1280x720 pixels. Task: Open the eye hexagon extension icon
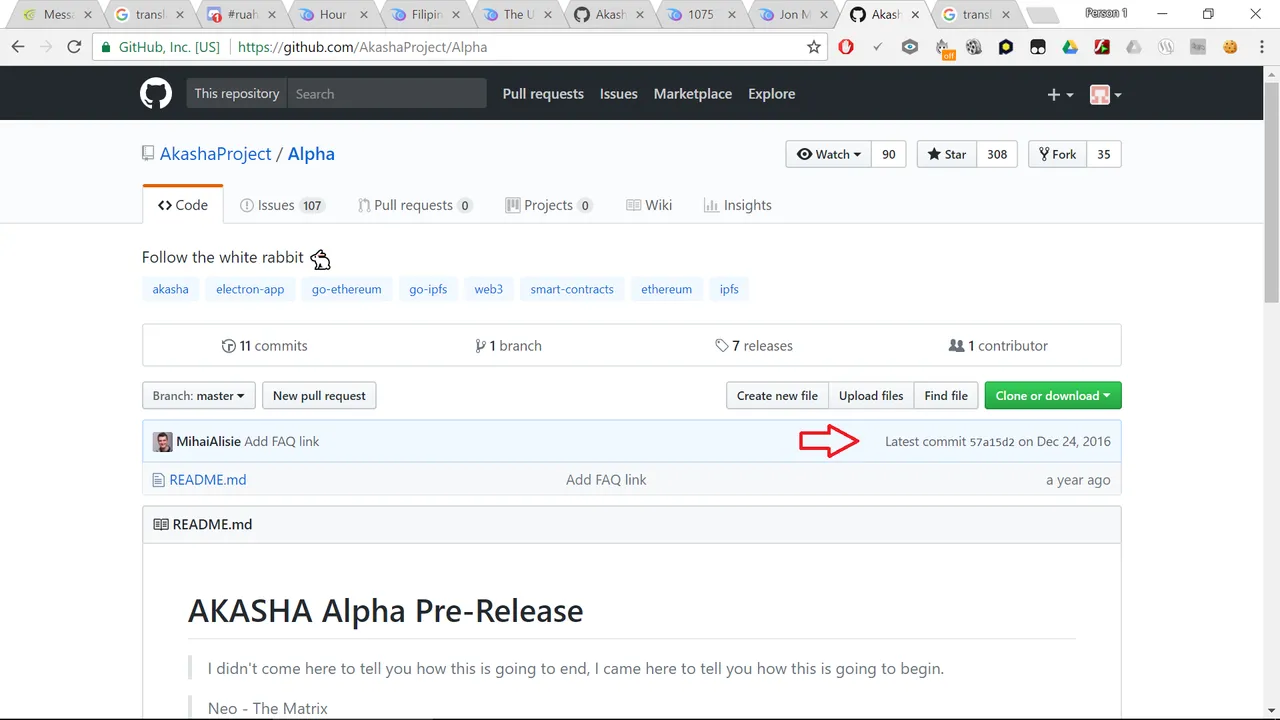click(909, 47)
